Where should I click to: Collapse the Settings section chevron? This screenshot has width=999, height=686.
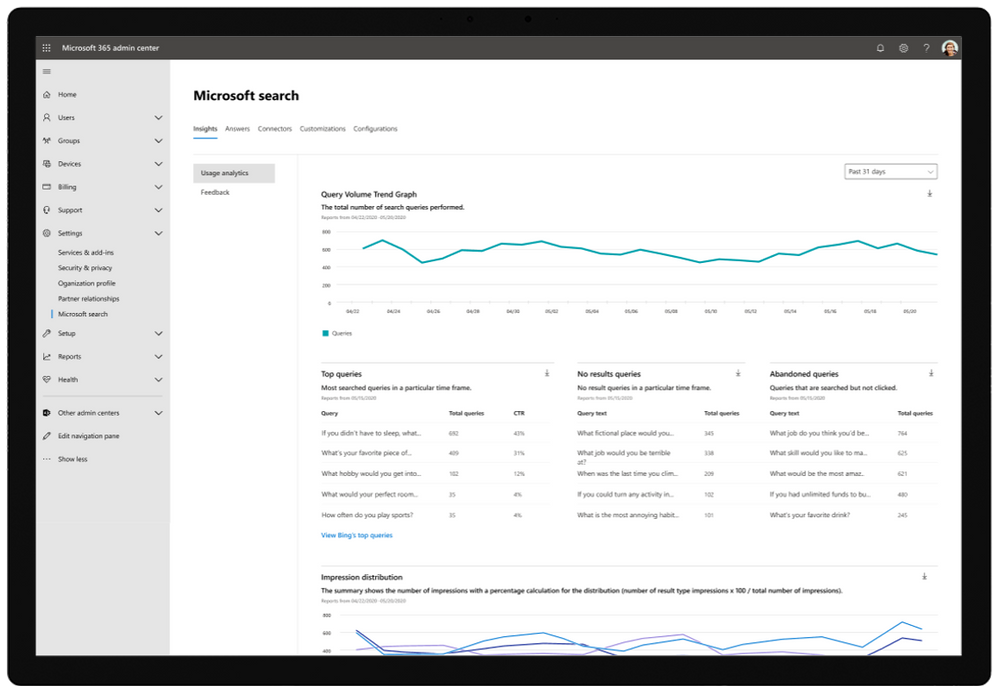(x=159, y=233)
